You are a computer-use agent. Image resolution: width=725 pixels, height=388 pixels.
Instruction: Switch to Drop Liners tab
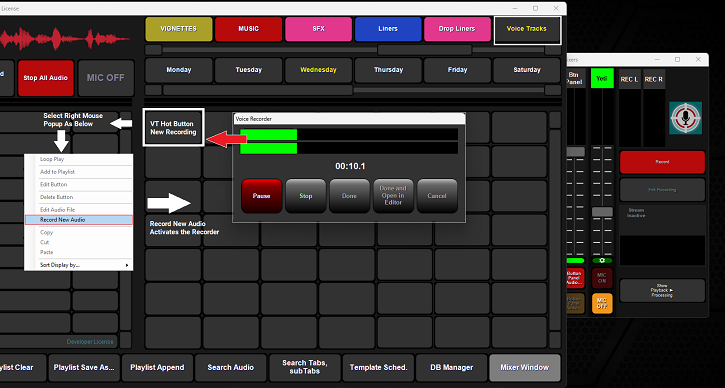[457, 29]
